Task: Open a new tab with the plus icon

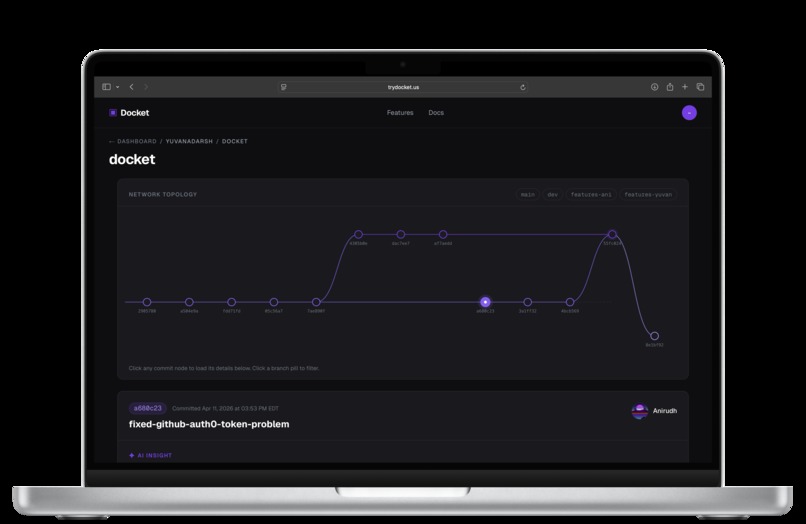Action: click(x=685, y=87)
